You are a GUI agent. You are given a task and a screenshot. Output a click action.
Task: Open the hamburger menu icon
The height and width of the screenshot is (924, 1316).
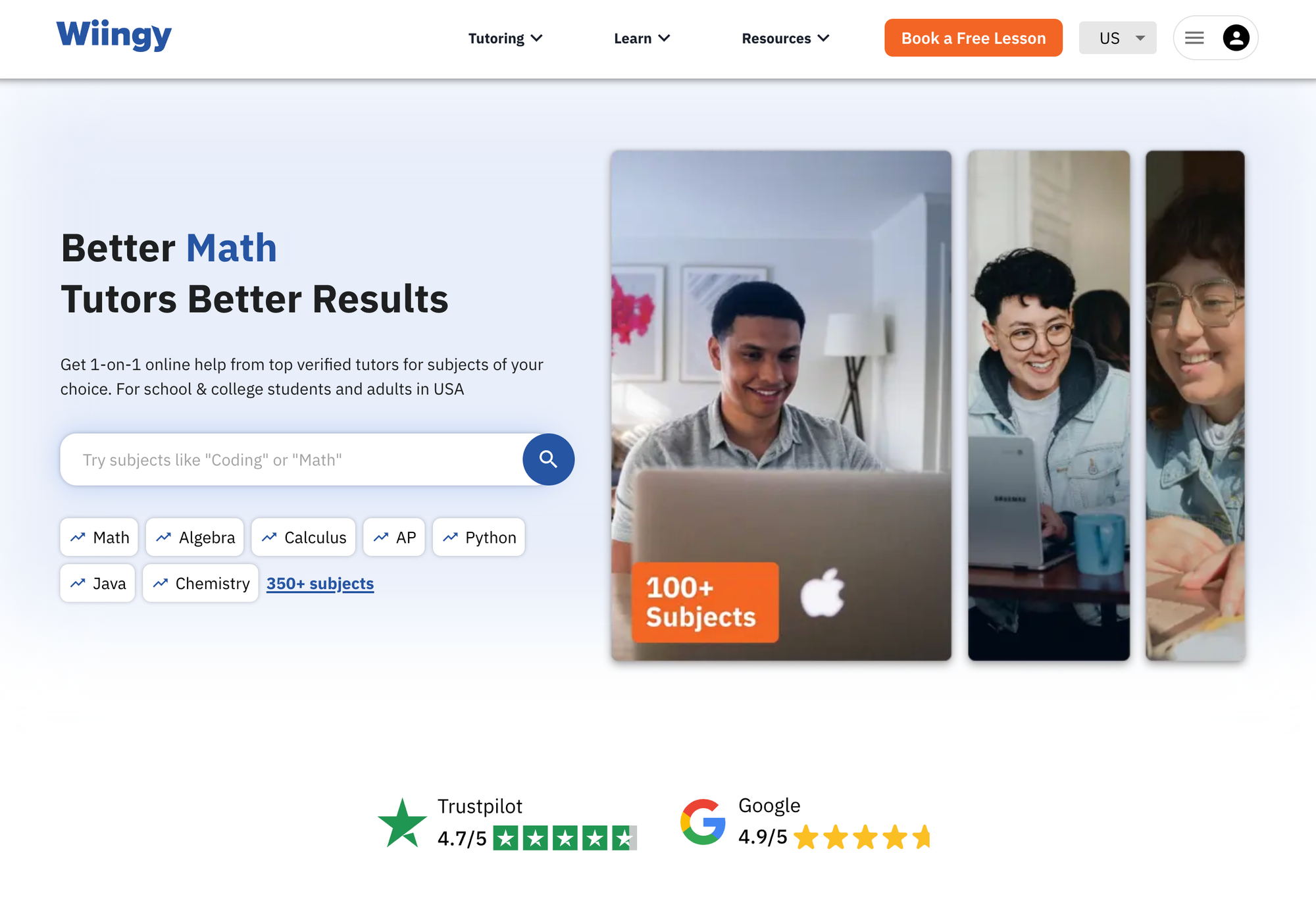click(1194, 38)
